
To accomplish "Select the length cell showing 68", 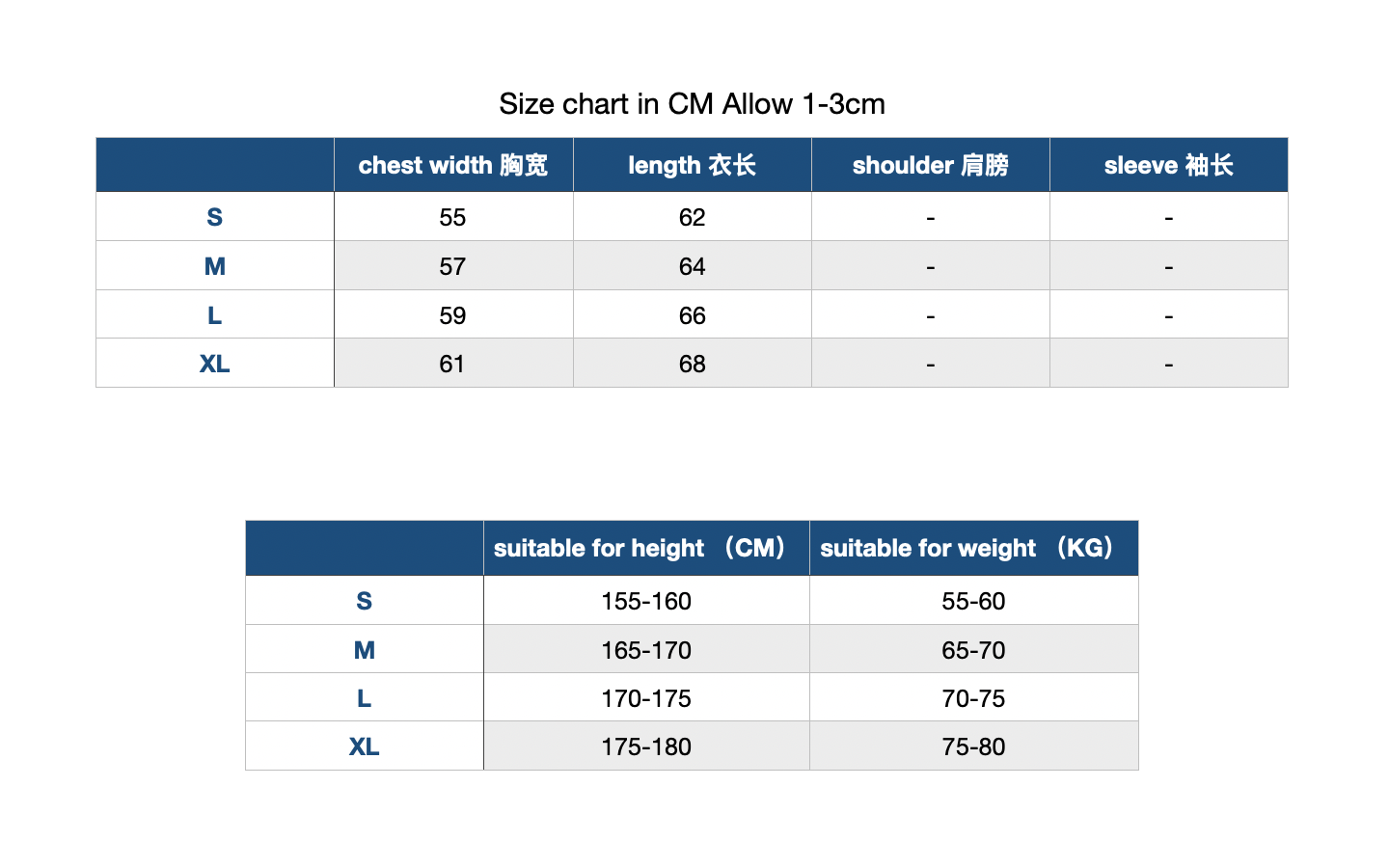I will point(692,364).
